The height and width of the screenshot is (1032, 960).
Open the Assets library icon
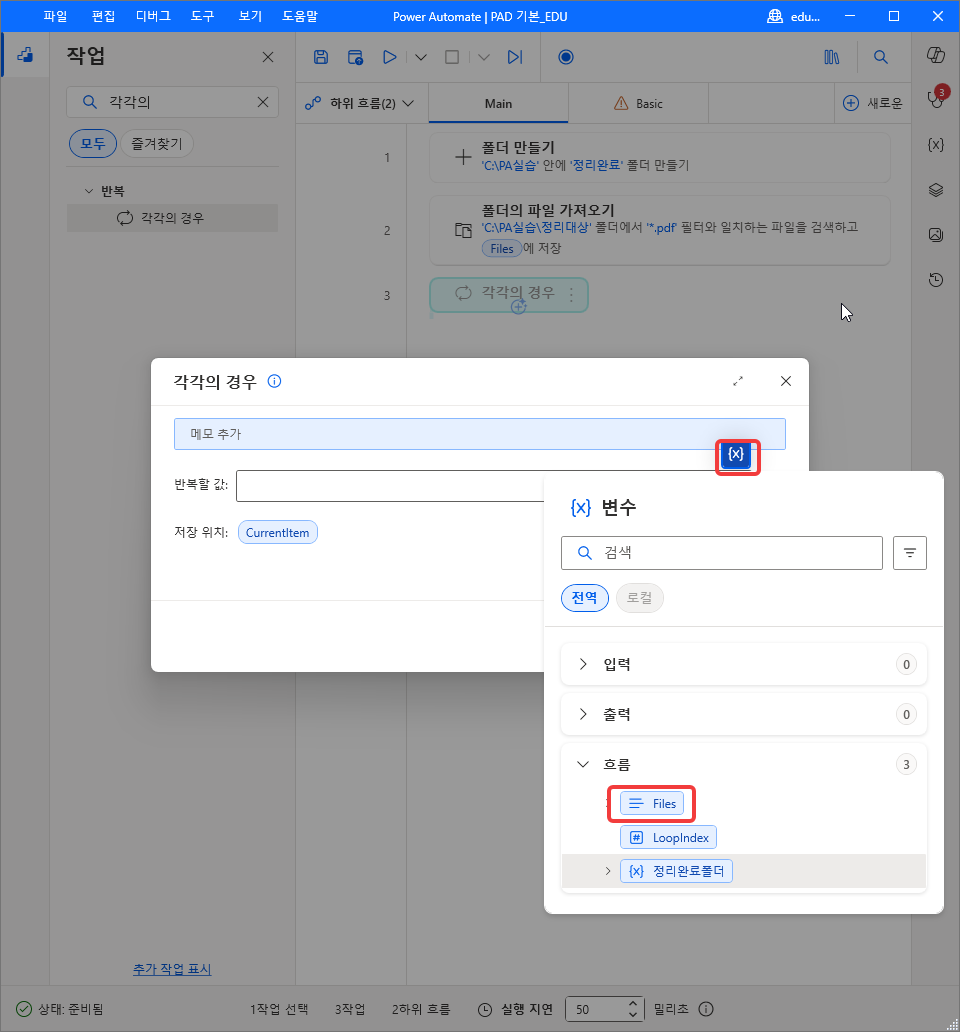pyautogui.click(x=832, y=57)
